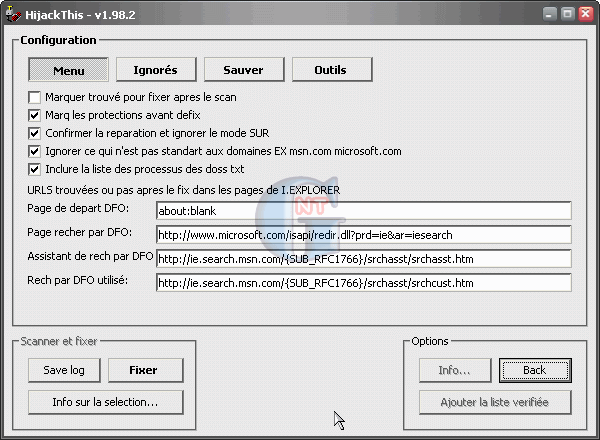Click the 'URLS trouvées ou pas apres le fix' label
This screenshot has width=600, height=440.
[x=183, y=190]
